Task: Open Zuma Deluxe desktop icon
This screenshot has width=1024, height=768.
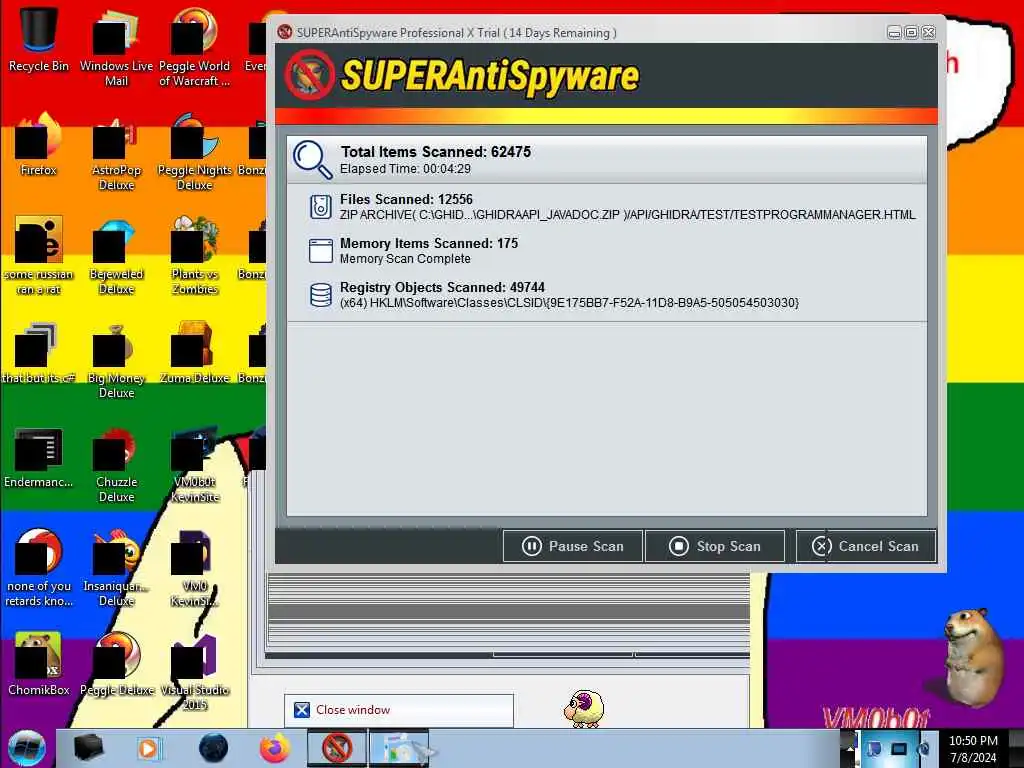Action: [194, 353]
